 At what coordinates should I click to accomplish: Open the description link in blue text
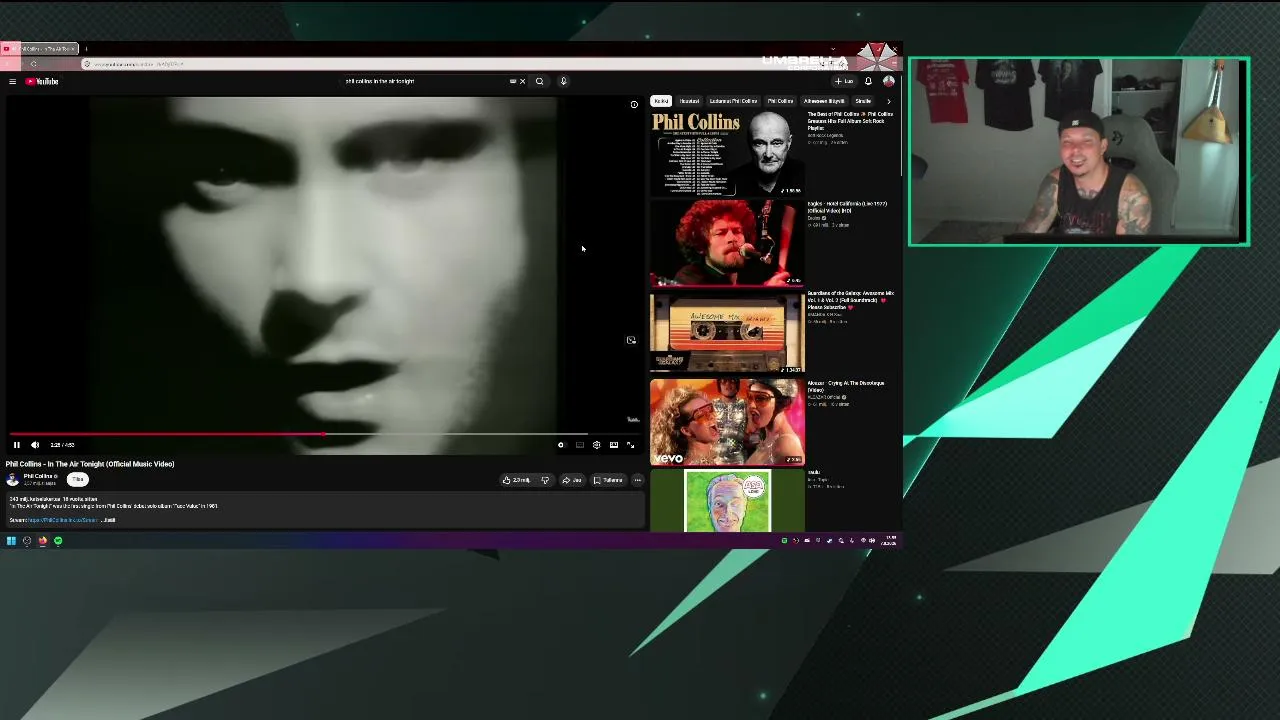click(x=62, y=520)
